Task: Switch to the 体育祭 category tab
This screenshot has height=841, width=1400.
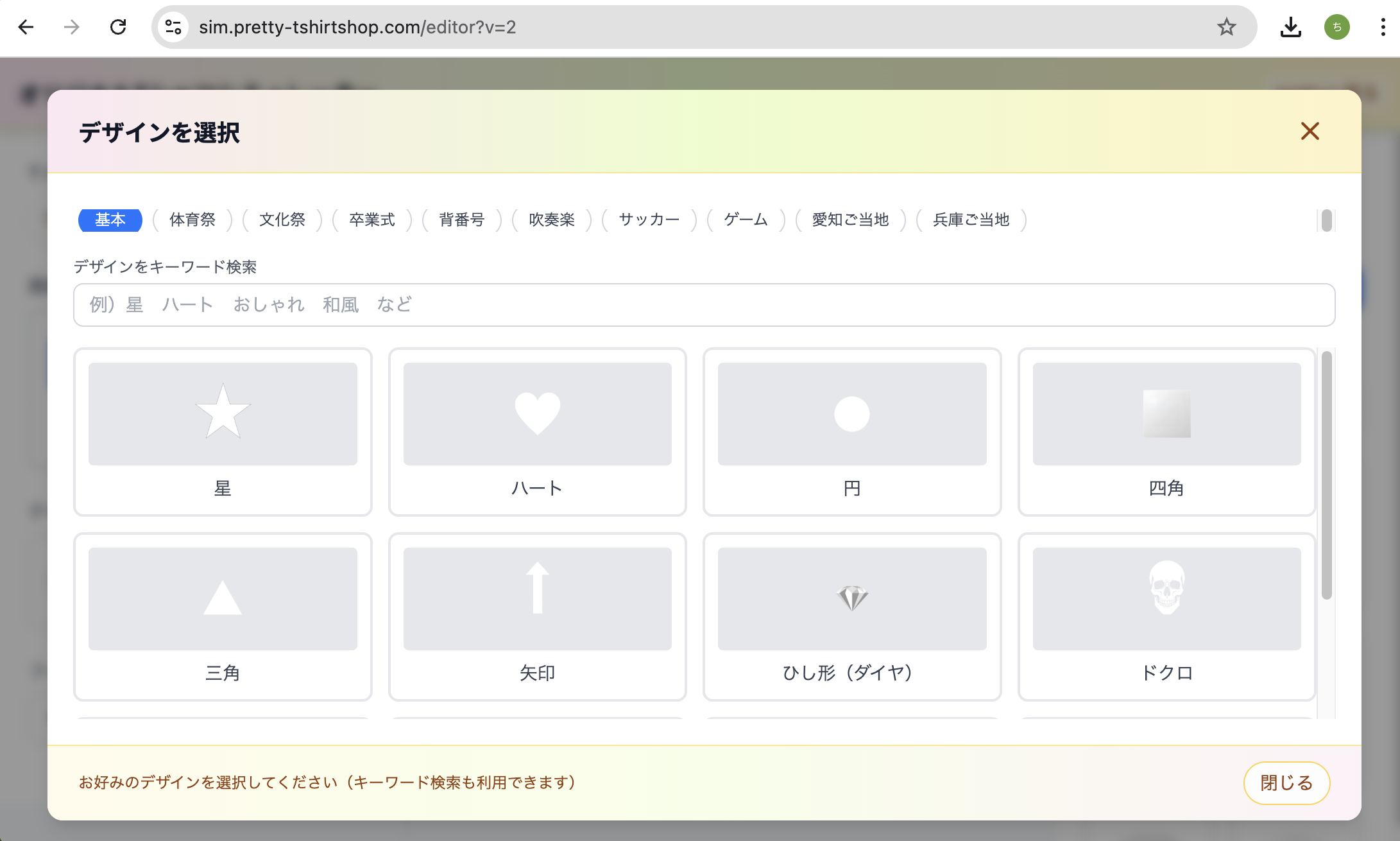Action: click(x=192, y=220)
